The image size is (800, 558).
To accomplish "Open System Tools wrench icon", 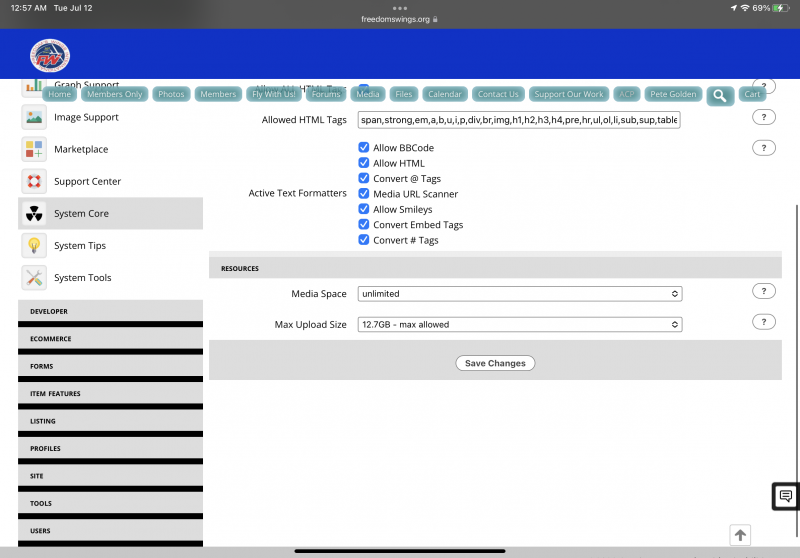I will [x=34, y=278].
